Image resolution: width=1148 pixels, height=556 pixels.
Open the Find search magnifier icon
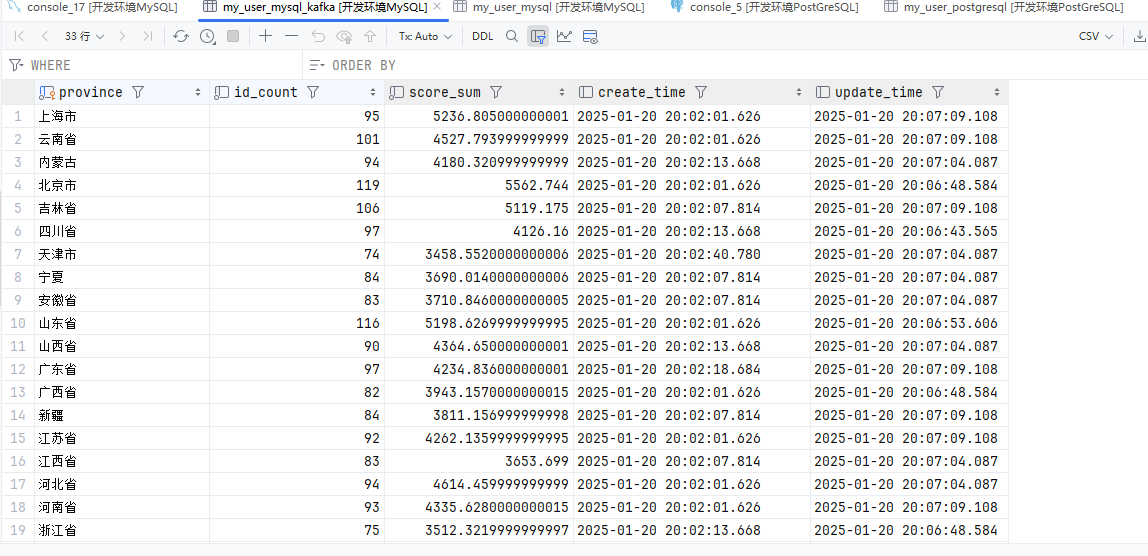512,36
